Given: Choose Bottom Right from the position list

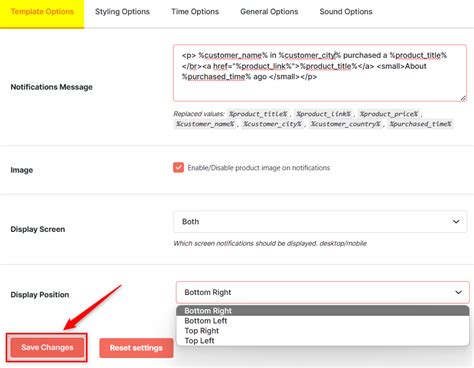Looking at the screenshot, I should [x=322, y=311].
